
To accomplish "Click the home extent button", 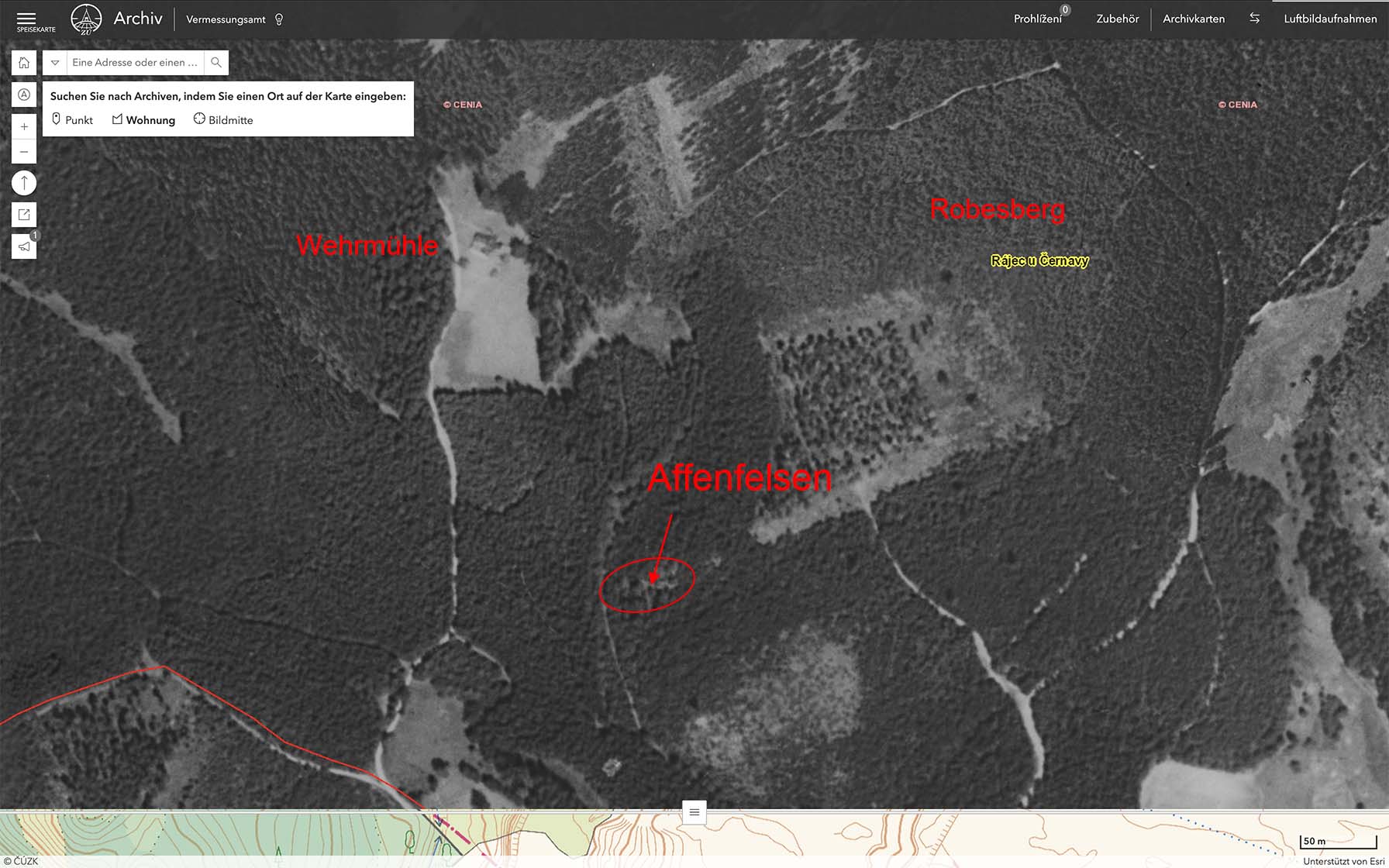I will pyautogui.click(x=24, y=63).
